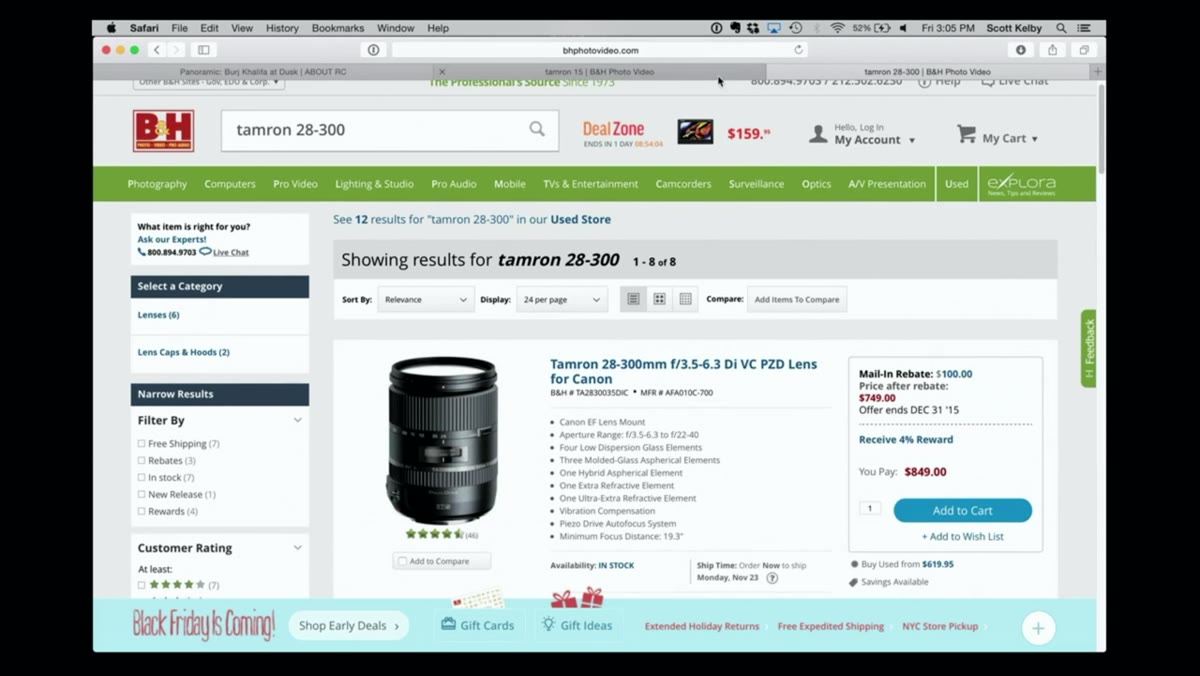Check the Rewards filter

click(x=141, y=511)
